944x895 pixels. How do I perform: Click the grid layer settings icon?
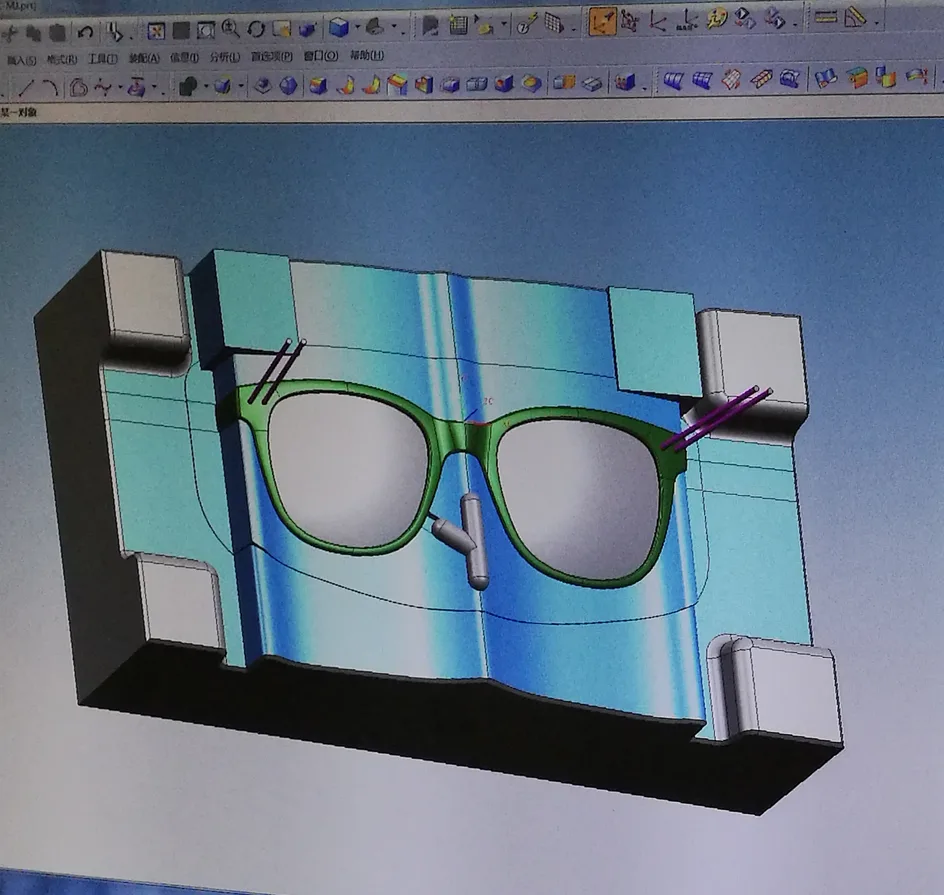458,25
